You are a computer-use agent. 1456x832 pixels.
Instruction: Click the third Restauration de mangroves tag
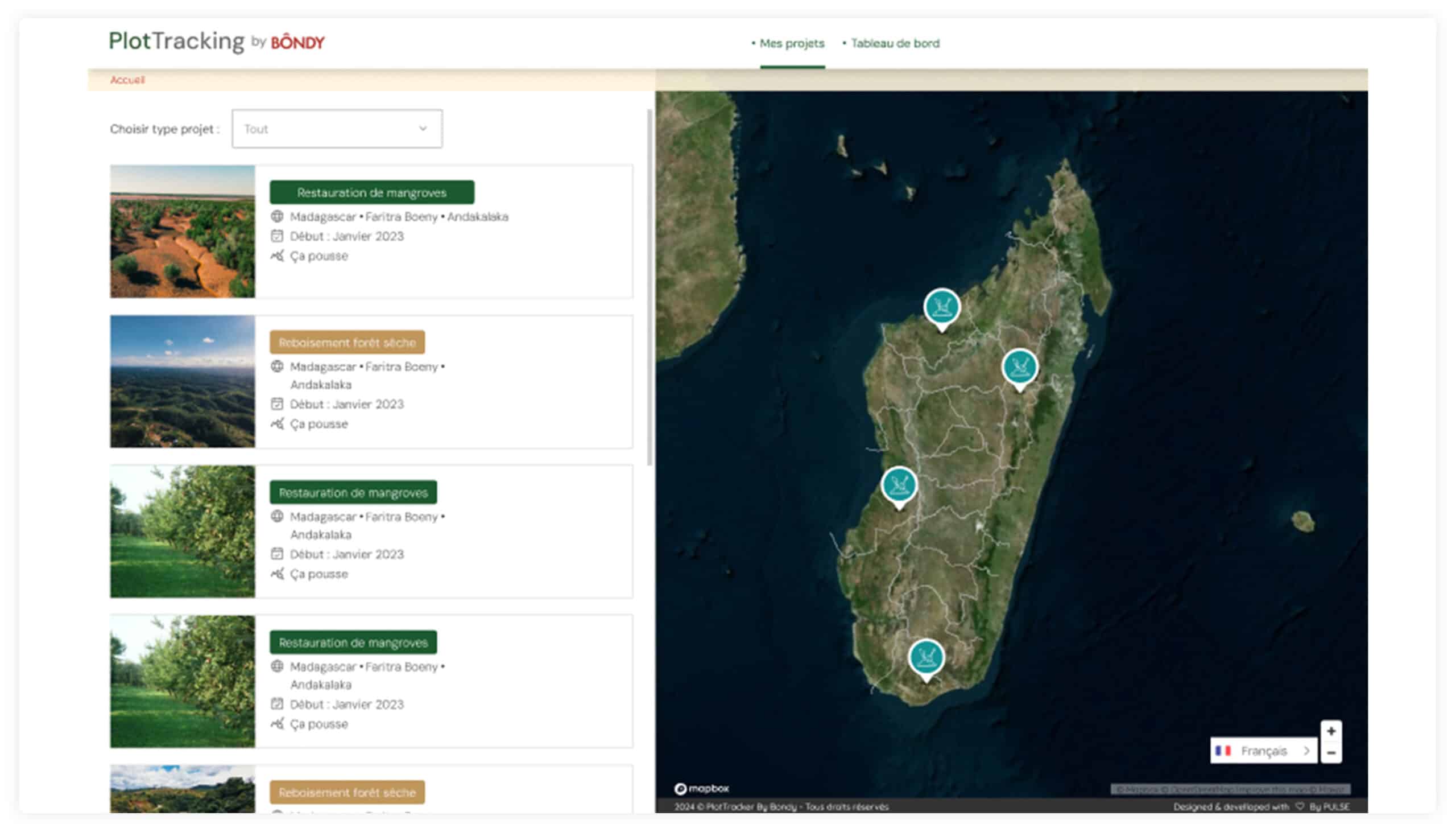click(353, 642)
